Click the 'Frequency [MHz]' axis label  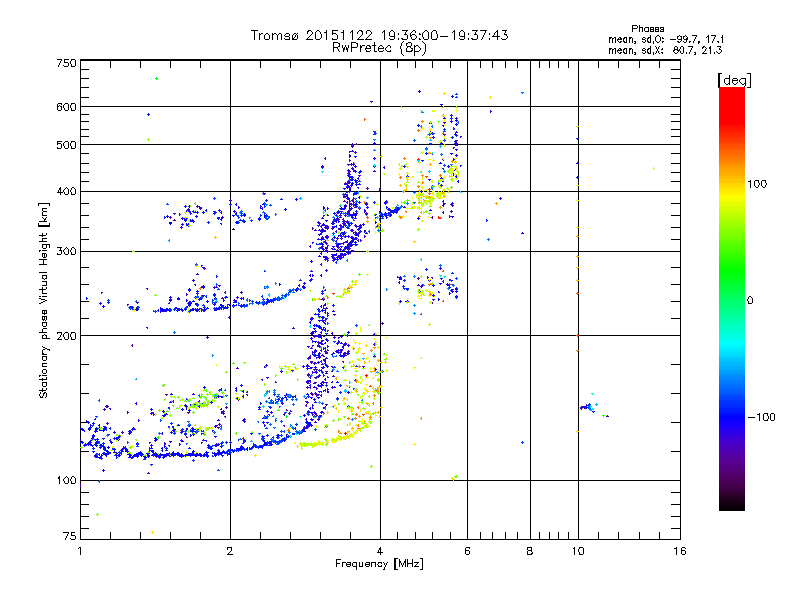tap(379, 564)
